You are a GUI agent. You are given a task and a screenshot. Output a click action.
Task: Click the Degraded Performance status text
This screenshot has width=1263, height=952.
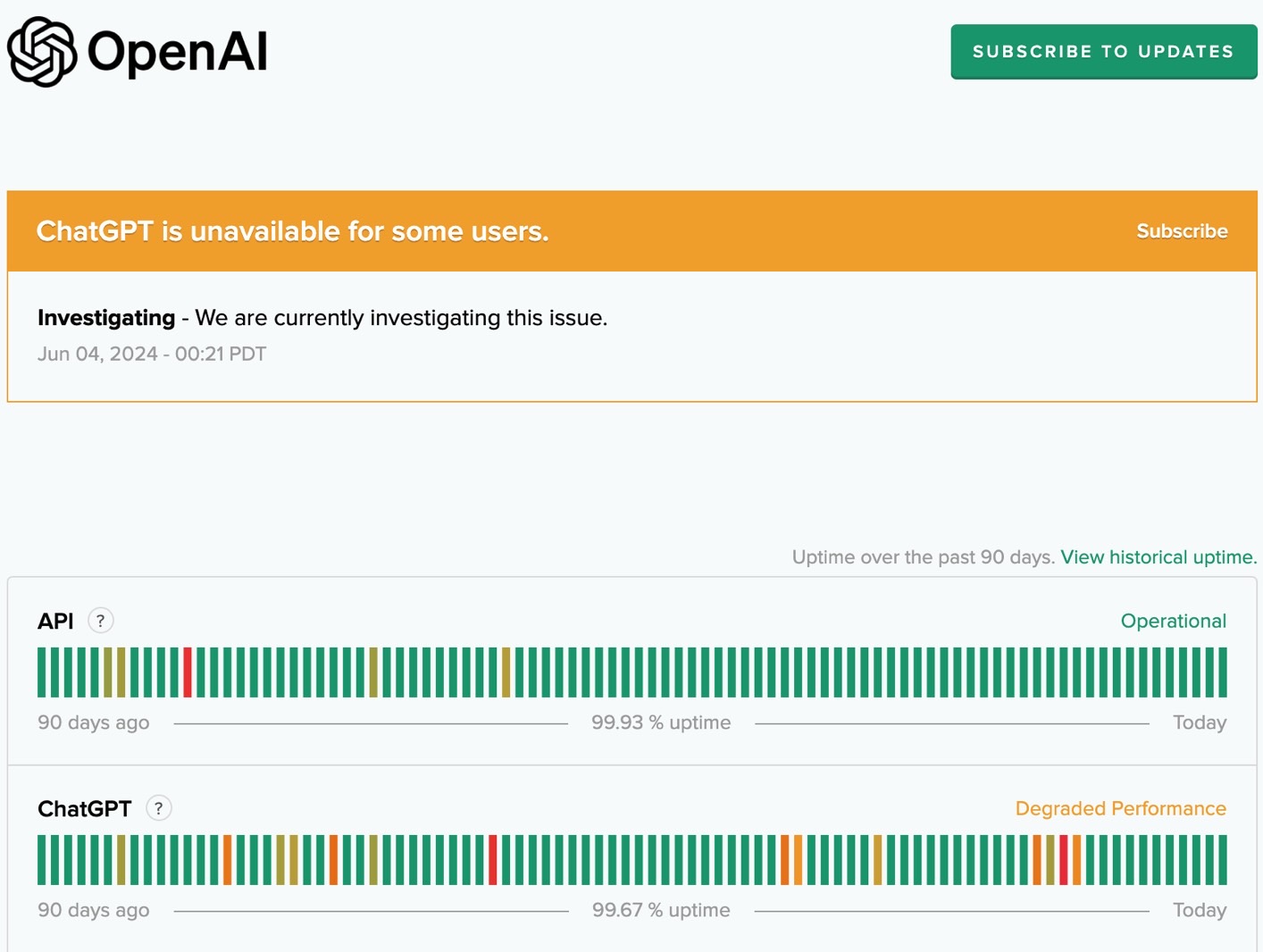point(1121,808)
